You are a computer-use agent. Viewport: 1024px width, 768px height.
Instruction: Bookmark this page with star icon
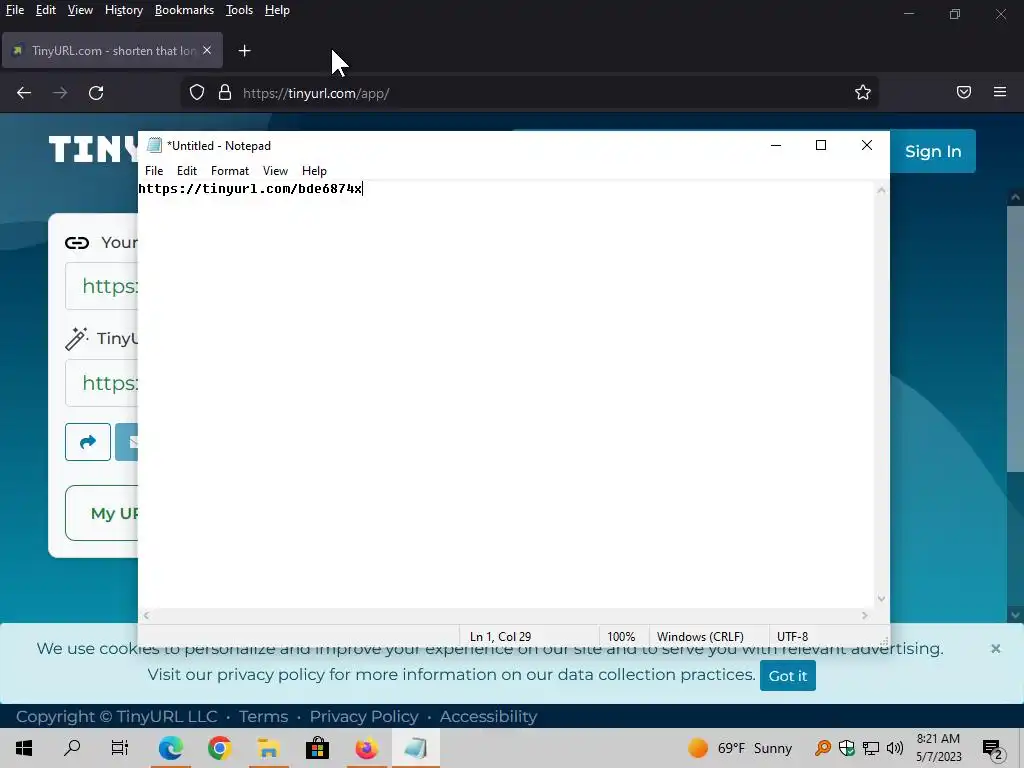(x=863, y=93)
